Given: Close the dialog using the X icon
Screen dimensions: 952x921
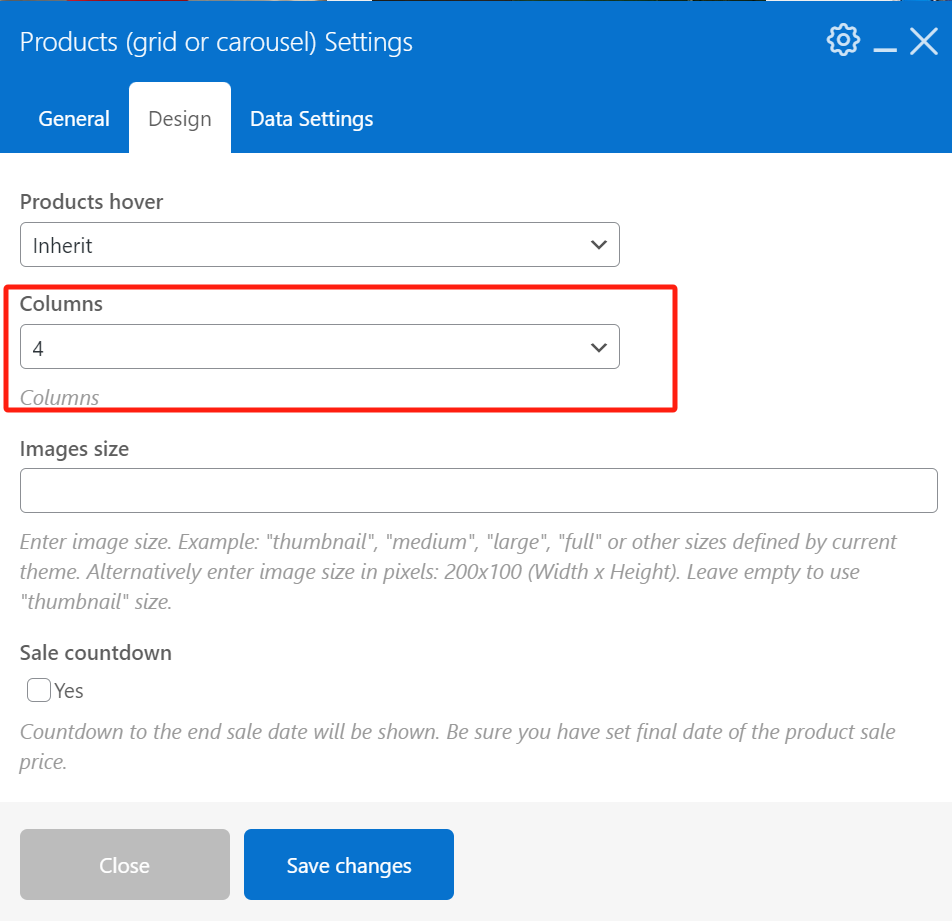Looking at the screenshot, I should coord(923,42).
